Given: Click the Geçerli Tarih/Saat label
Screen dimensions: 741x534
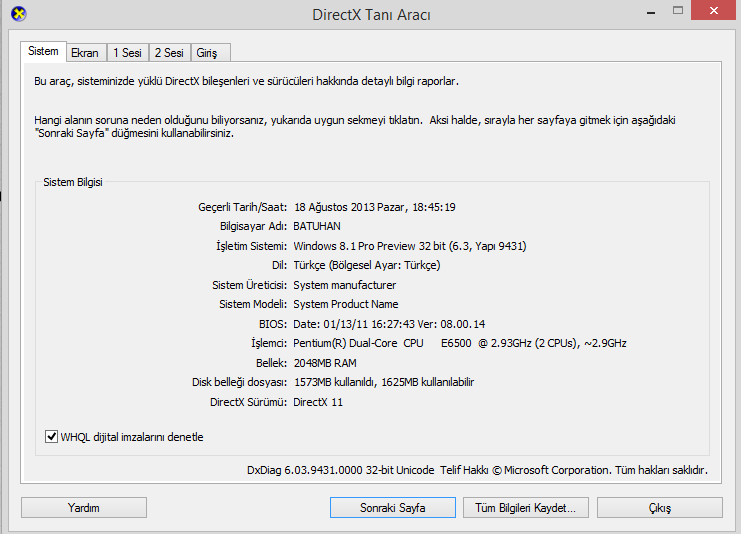Looking at the screenshot, I should coord(242,207).
